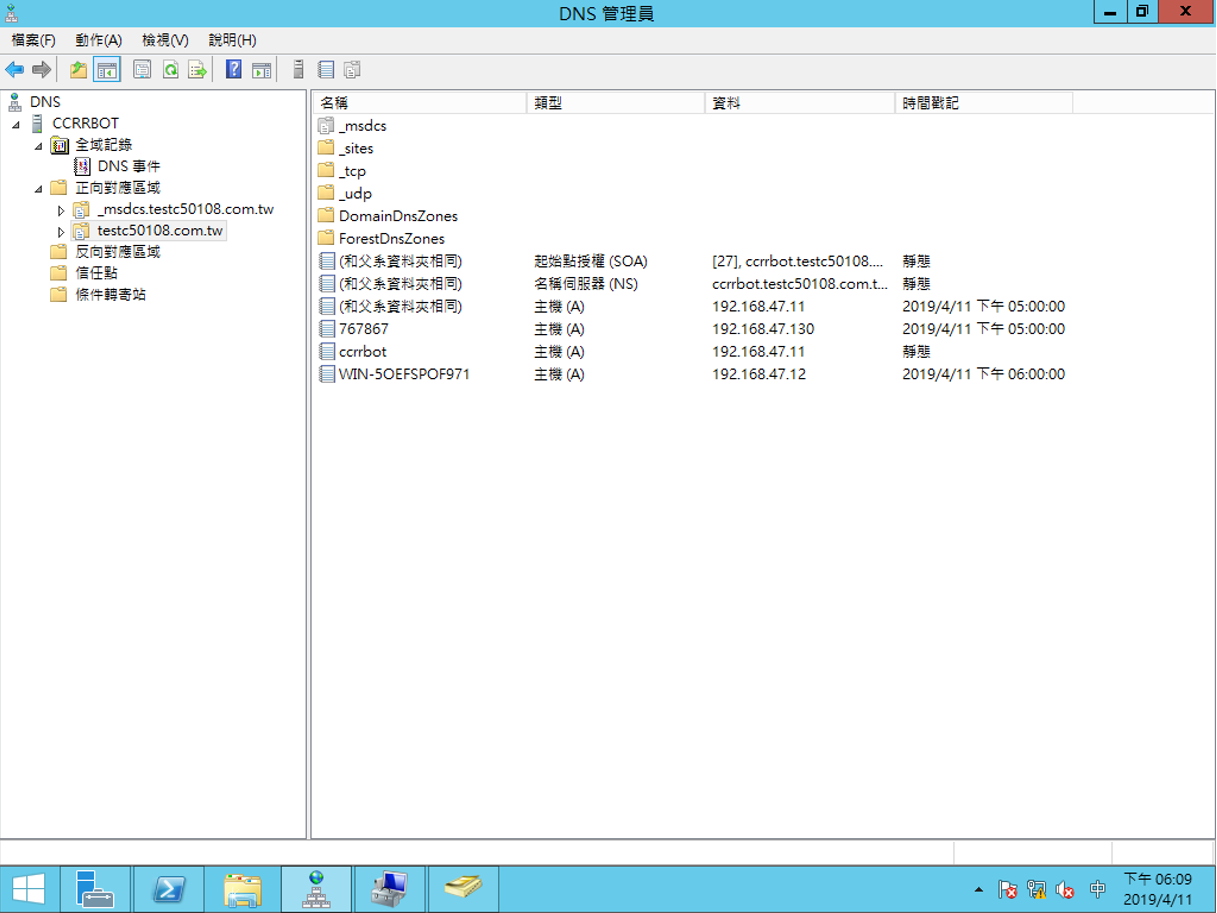Open the 動作(A) menu
This screenshot has width=1217, height=913.
[98, 40]
